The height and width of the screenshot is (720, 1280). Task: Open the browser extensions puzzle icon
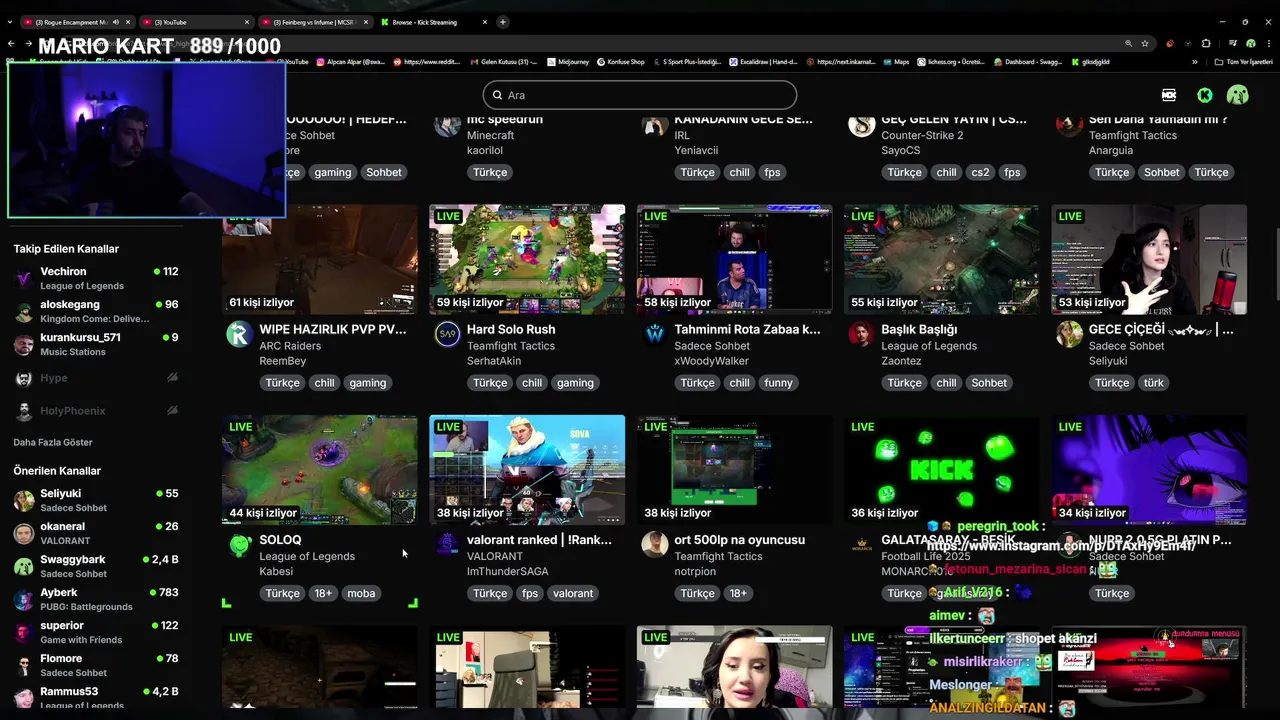pos(1206,43)
